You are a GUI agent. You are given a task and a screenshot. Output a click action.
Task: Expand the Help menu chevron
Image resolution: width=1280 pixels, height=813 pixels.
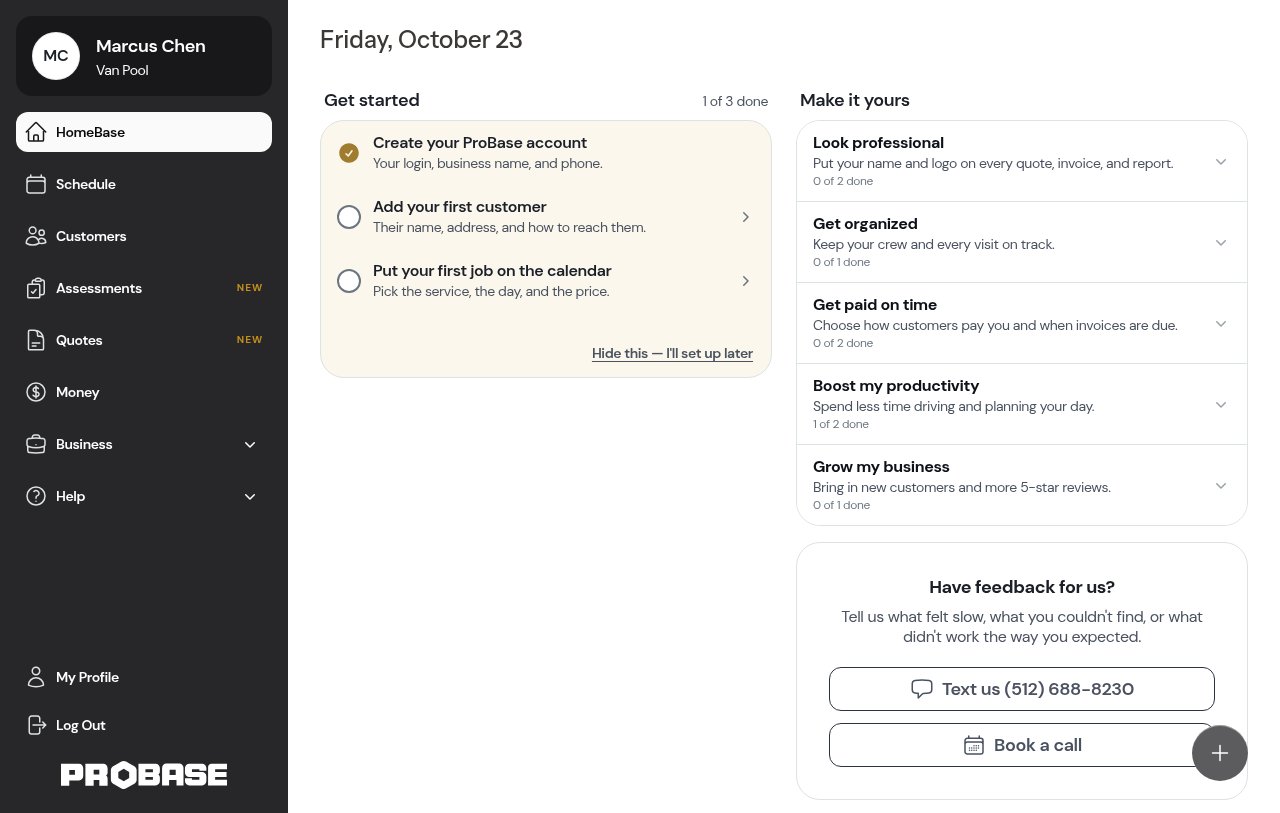[250, 496]
